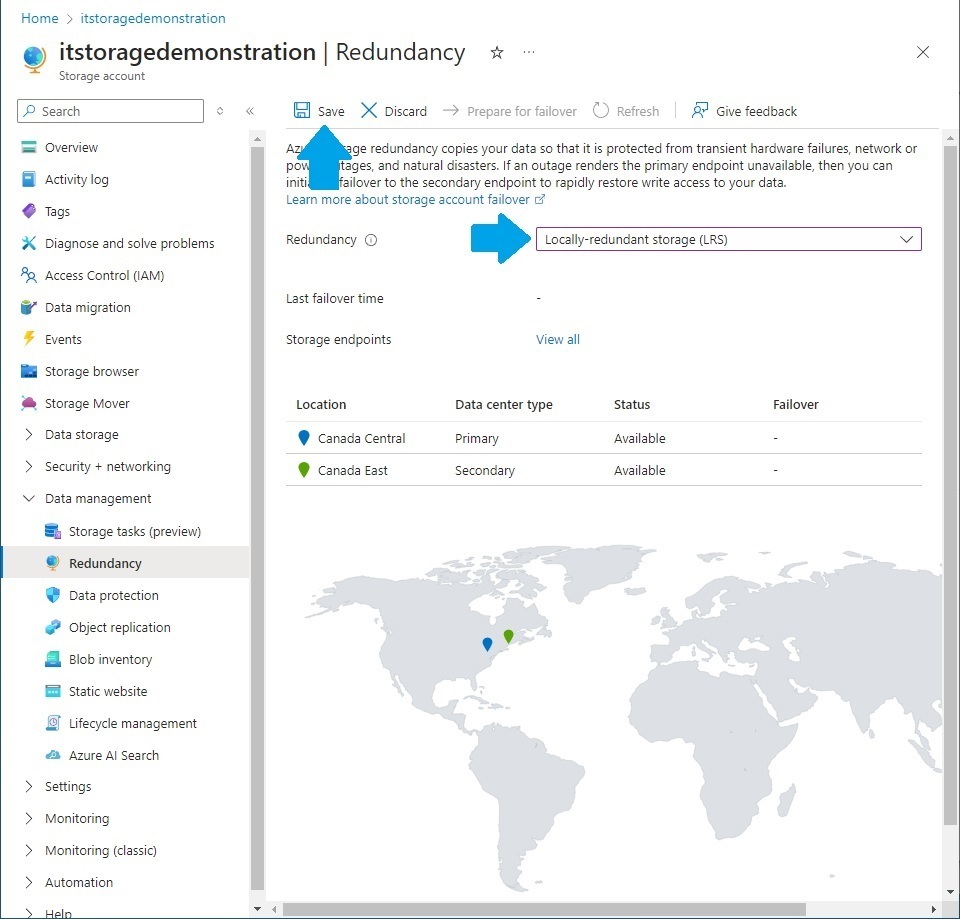960x919 pixels.
Task: Toggle expand/collapse all menu groups
Action: tap(220, 111)
